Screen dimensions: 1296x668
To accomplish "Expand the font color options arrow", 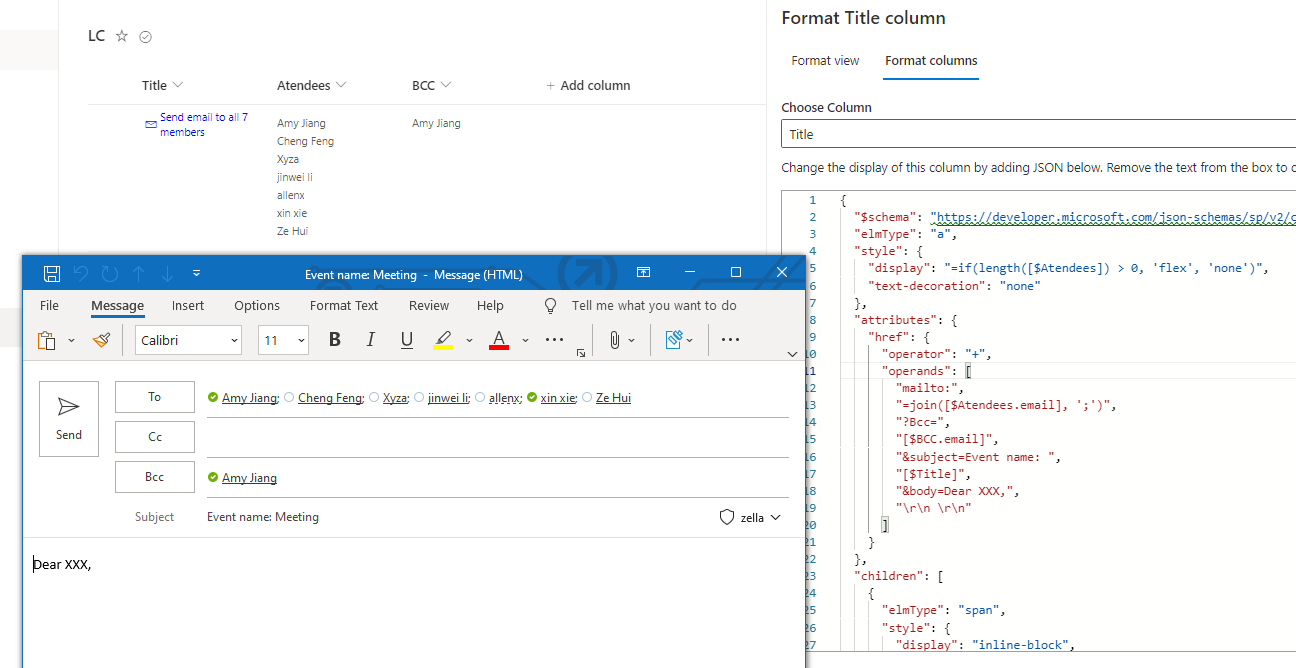I will (x=525, y=341).
